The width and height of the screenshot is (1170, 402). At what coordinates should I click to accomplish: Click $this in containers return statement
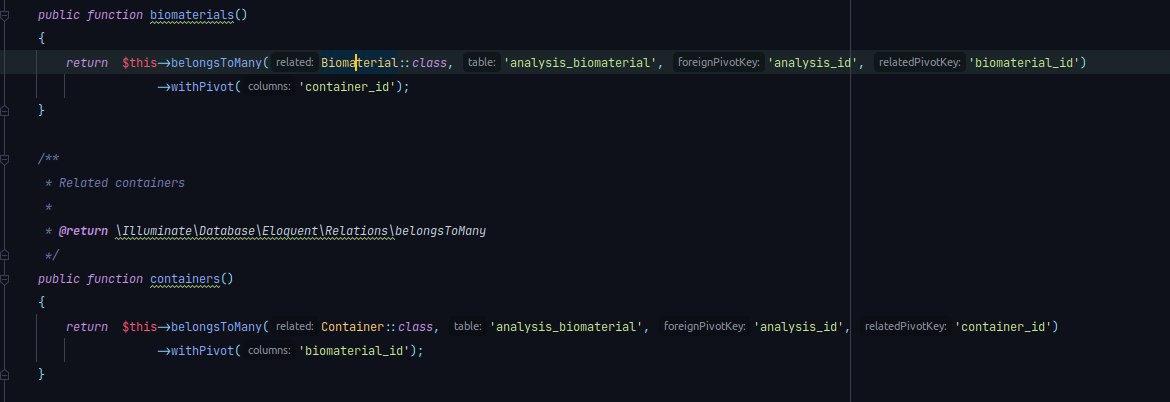[x=140, y=327]
